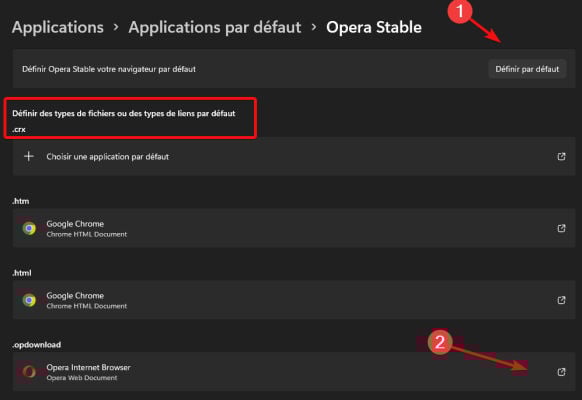Click the 'Définir par défaut' button
The image size is (582, 400).
[527, 69]
